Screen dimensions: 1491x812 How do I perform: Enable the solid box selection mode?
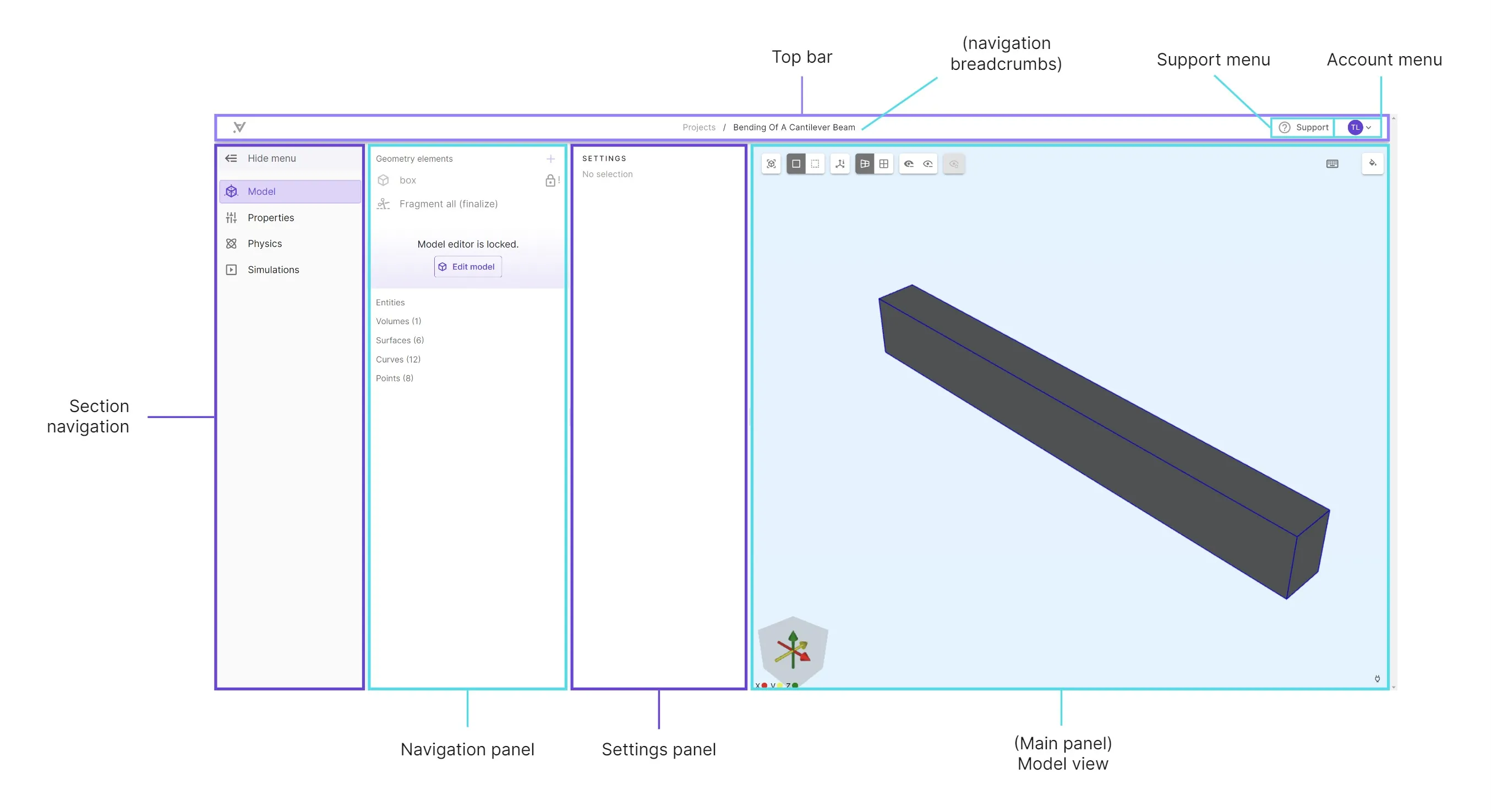[796, 164]
